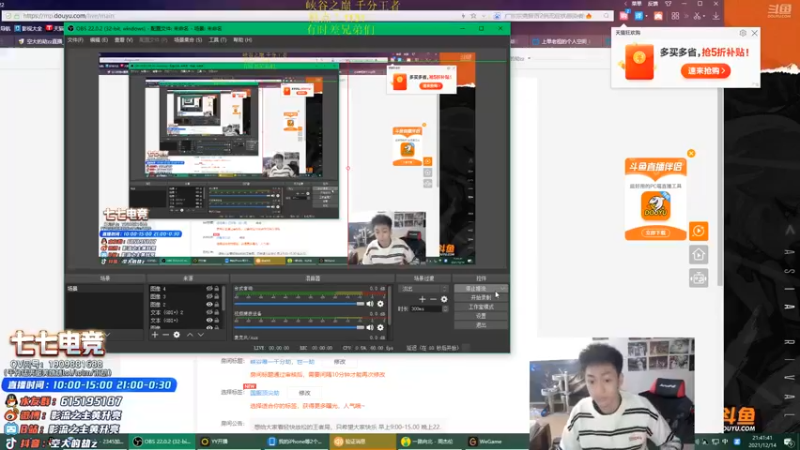Viewport: 800px width, 450px height.
Task: Toggle visibility of the 图像 2 source
Action: point(209,305)
